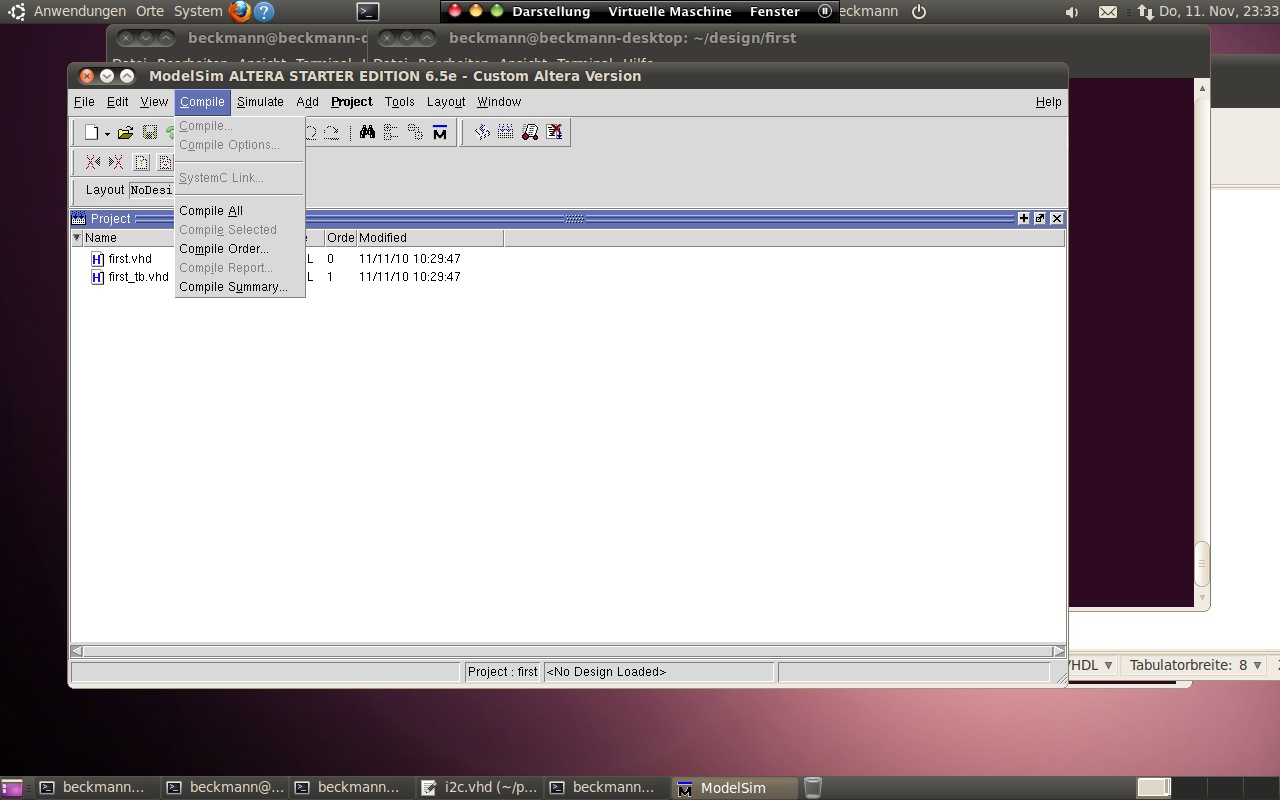Screen dimensions: 1280x800
Task: Click the mail envelope indicator icon
Action: [1108, 12]
